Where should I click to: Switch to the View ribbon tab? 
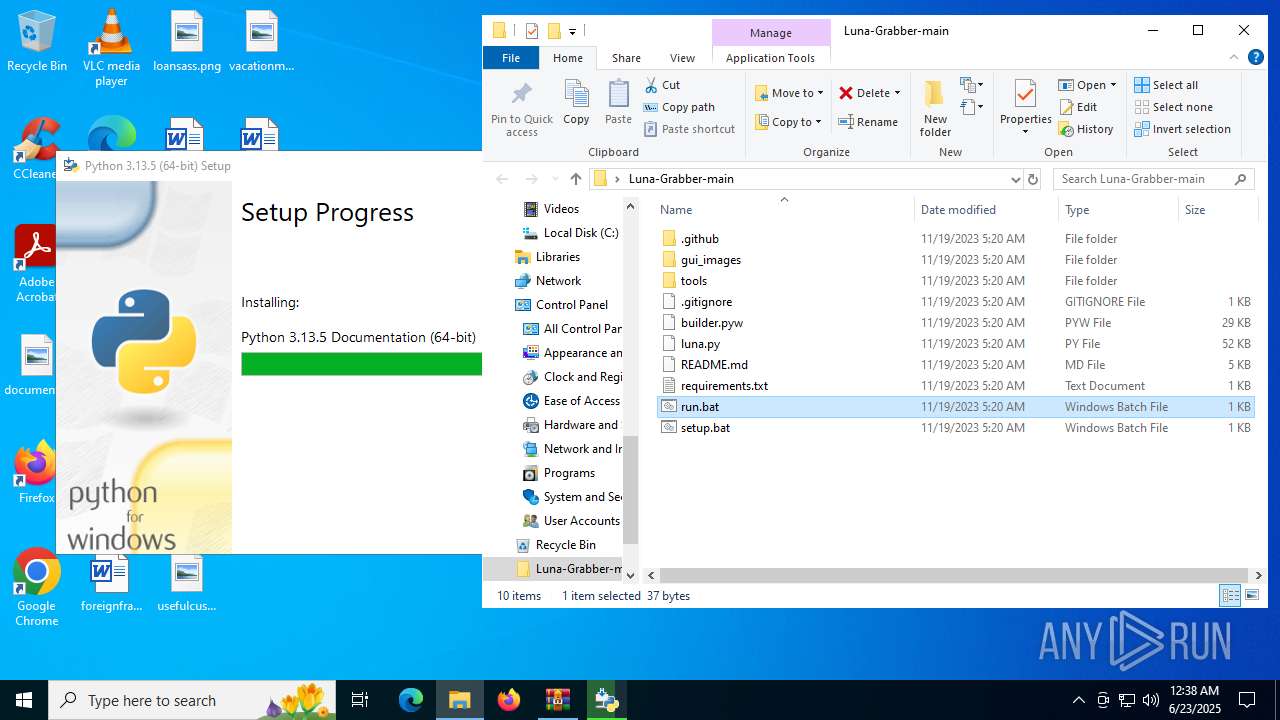pos(683,58)
